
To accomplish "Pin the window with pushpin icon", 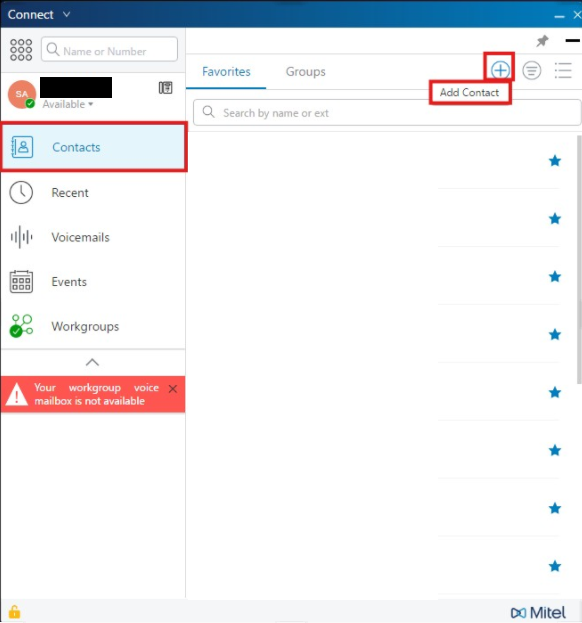I will click(x=542, y=41).
